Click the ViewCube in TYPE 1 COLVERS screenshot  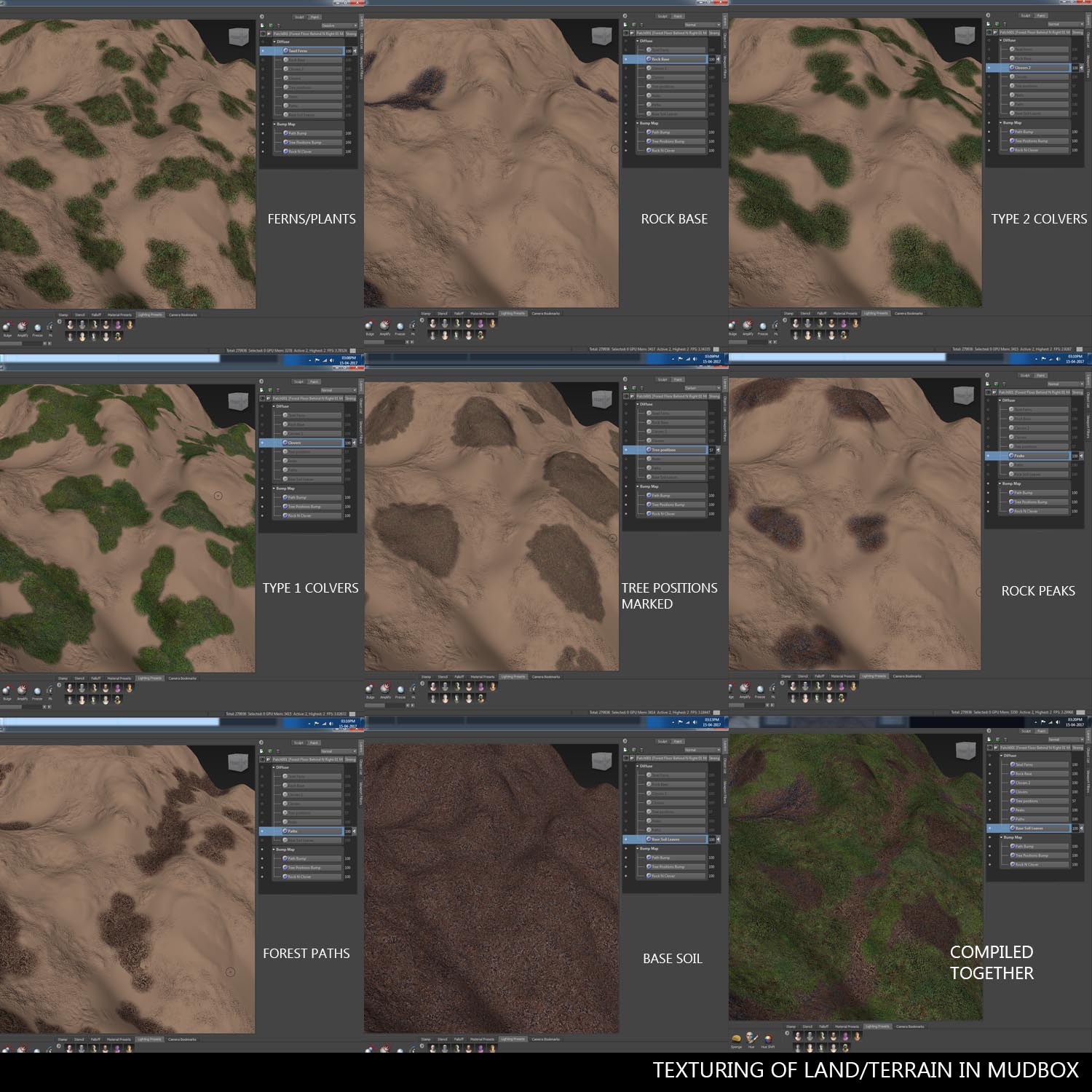(x=237, y=401)
